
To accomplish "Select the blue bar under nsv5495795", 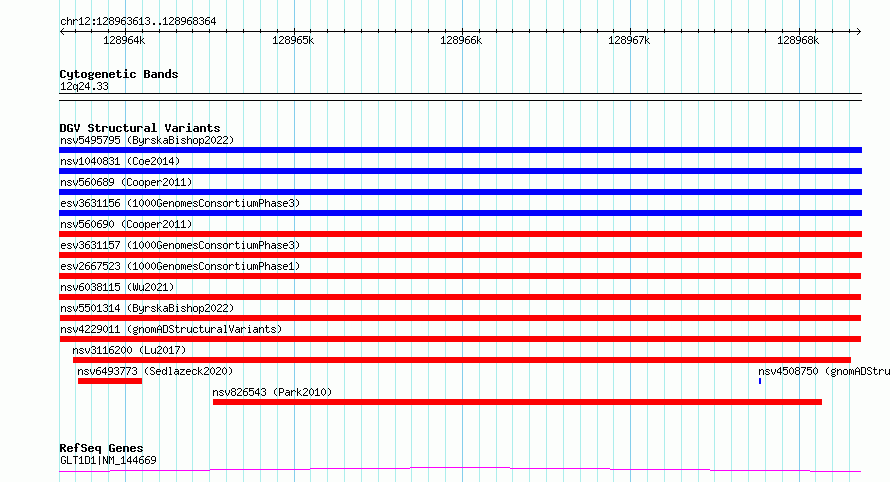I will [x=460, y=150].
